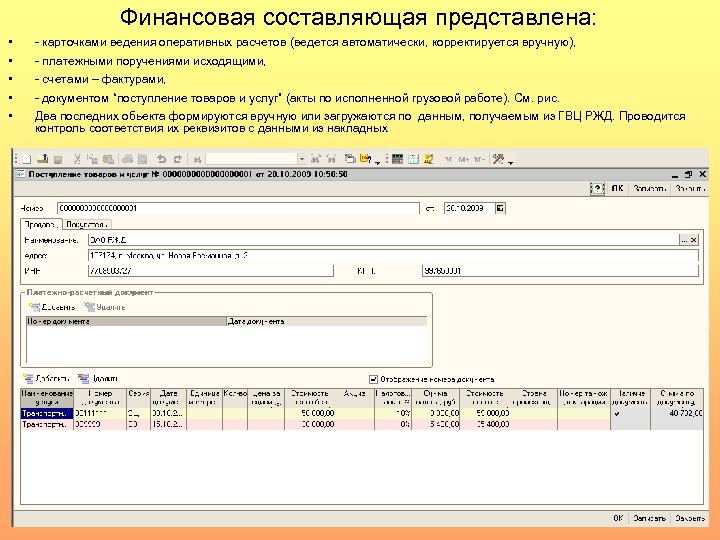Select the second Транспортн. row in pink
Viewport: 720px width, 540px height.
pyautogui.click(x=361, y=424)
